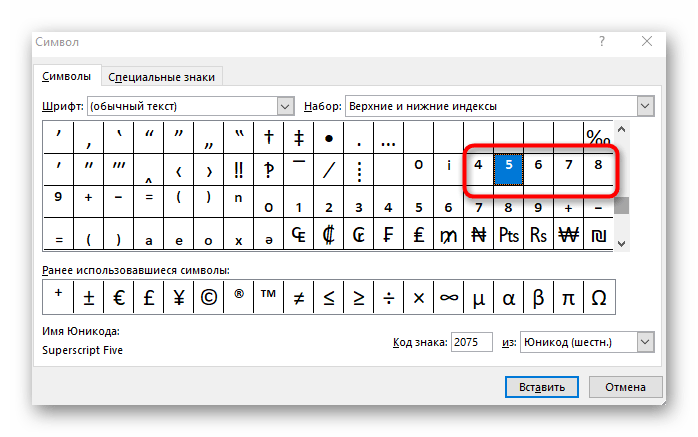This screenshot has width=698, height=437.
Task: Select the infinity symbol
Action: point(448,297)
